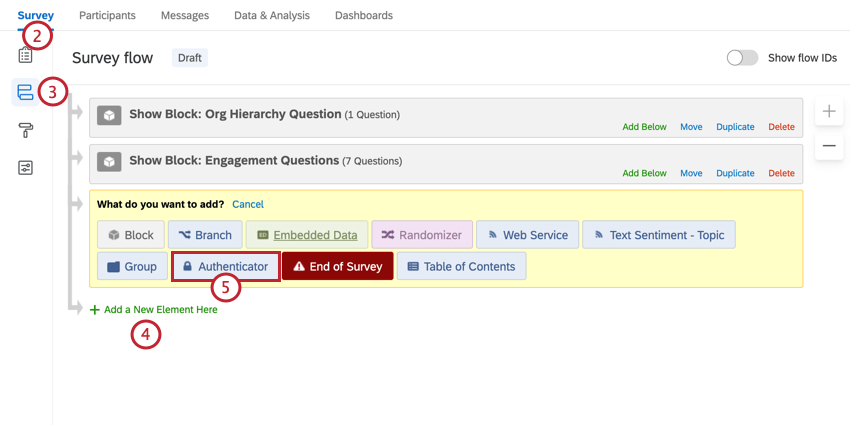
Task: Duplicate the Engagement Questions block
Action: [x=735, y=173]
